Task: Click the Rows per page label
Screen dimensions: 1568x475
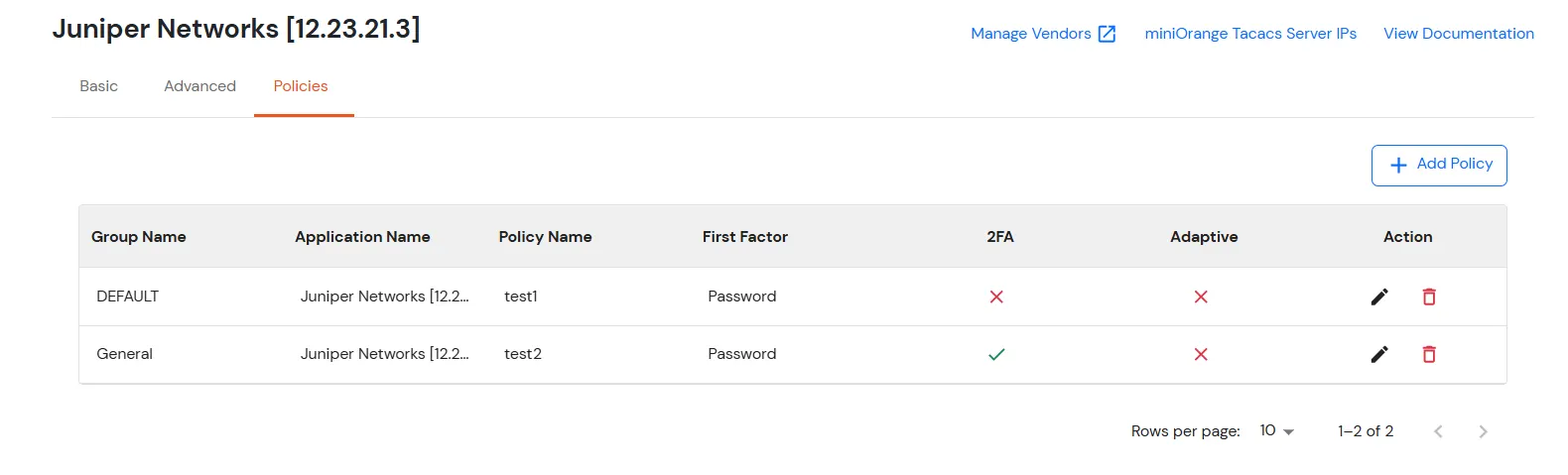Action: point(1185,431)
